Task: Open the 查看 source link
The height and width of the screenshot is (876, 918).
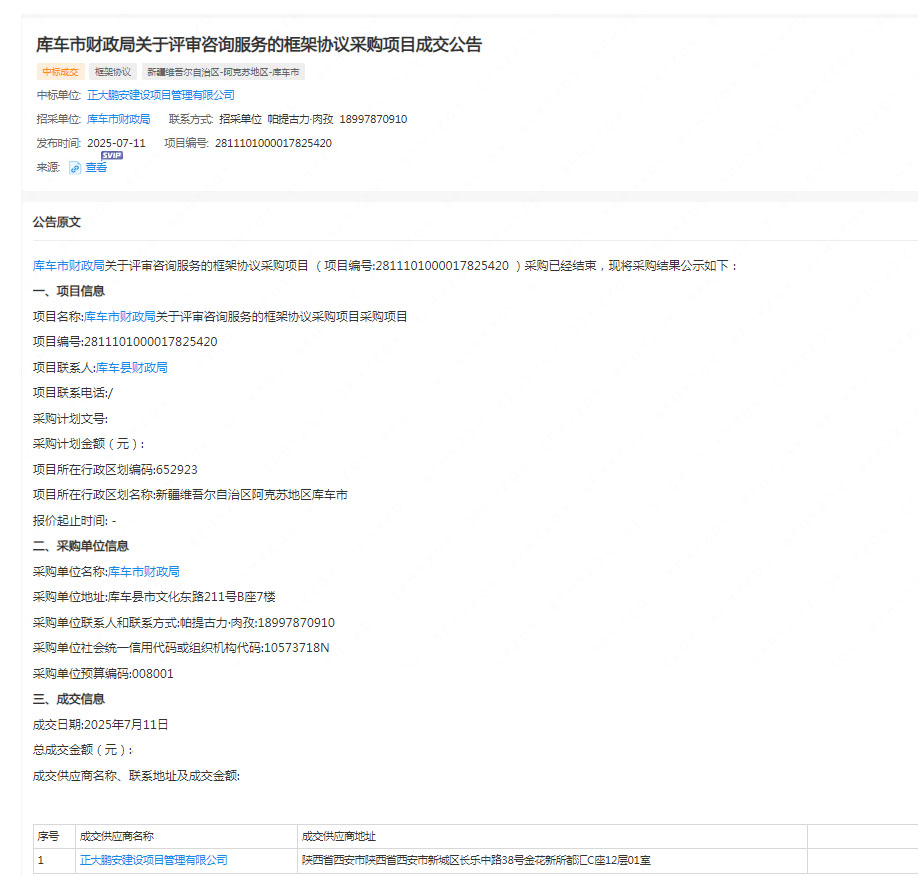Action: (96, 168)
